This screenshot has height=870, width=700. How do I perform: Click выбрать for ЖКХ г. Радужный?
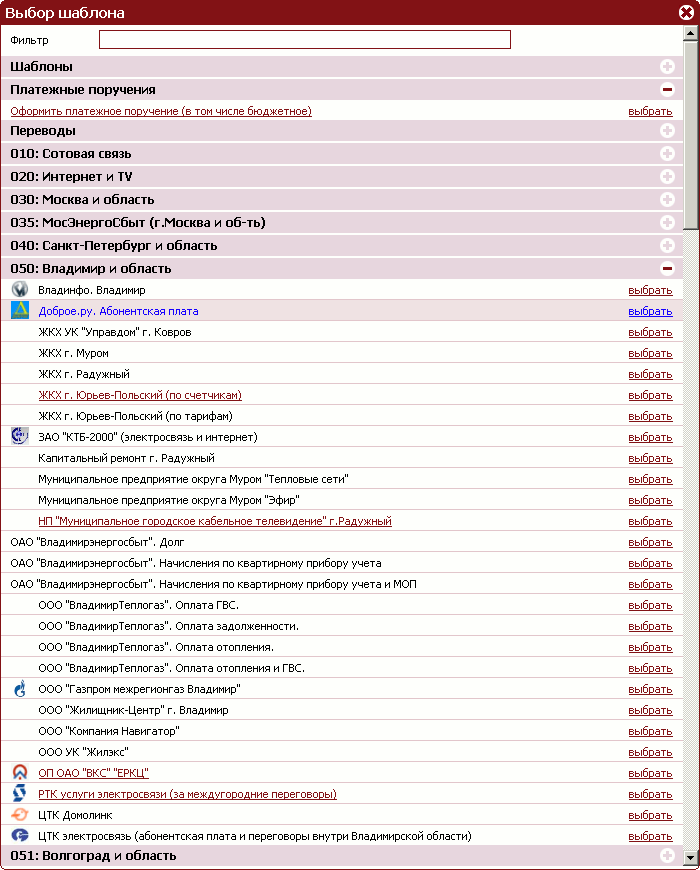[650, 375]
